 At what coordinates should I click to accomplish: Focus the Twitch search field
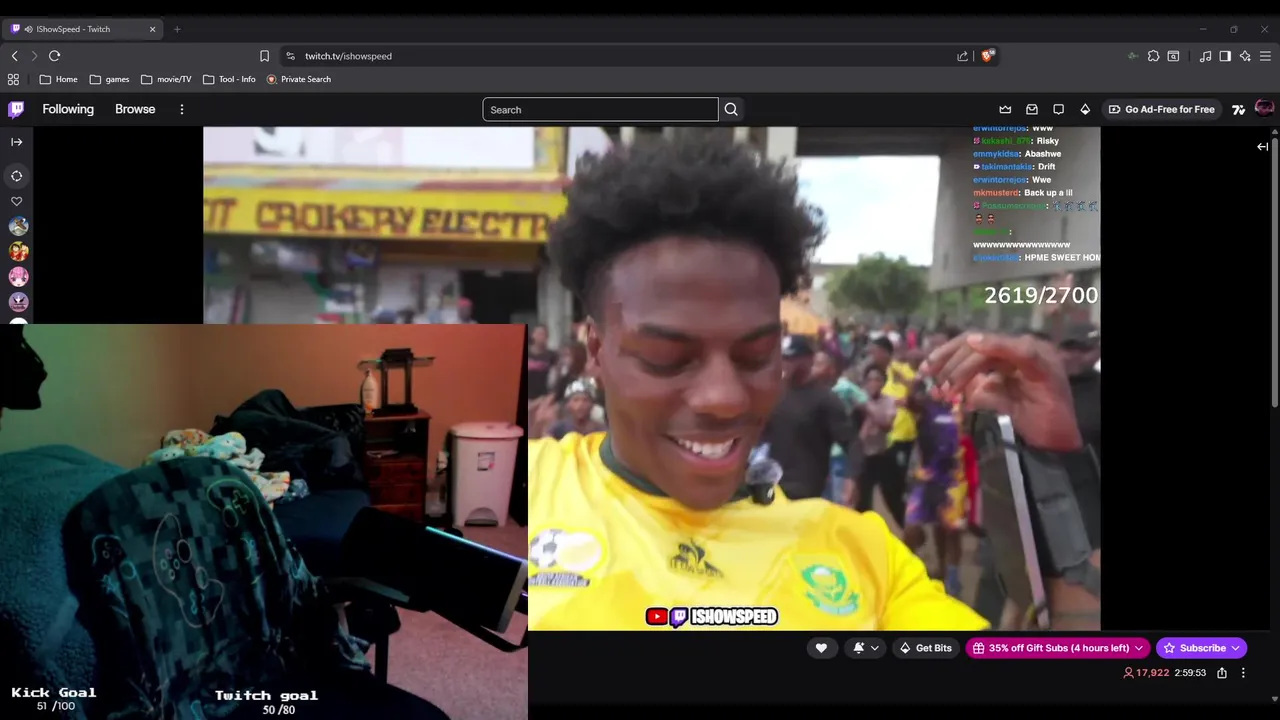pos(600,110)
